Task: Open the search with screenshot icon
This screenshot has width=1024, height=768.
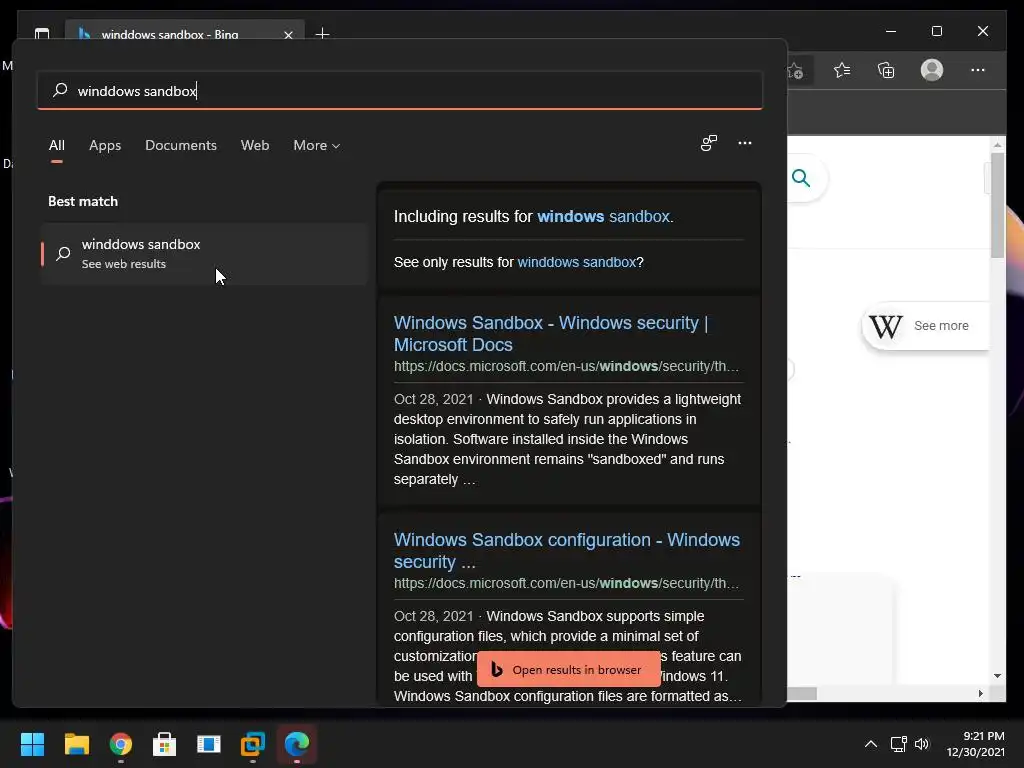Action: click(709, 143)
